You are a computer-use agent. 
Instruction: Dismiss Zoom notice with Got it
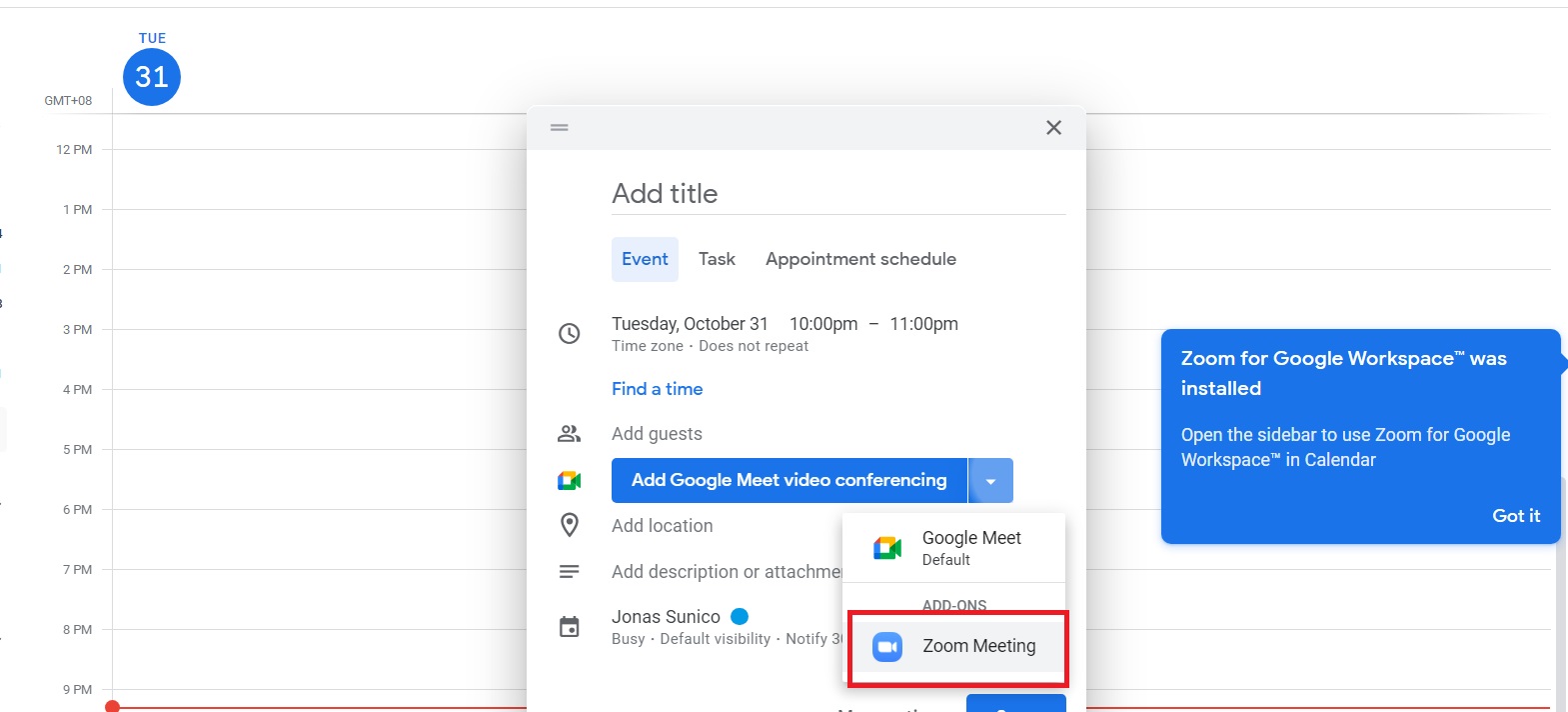(x=1516, y=516)
